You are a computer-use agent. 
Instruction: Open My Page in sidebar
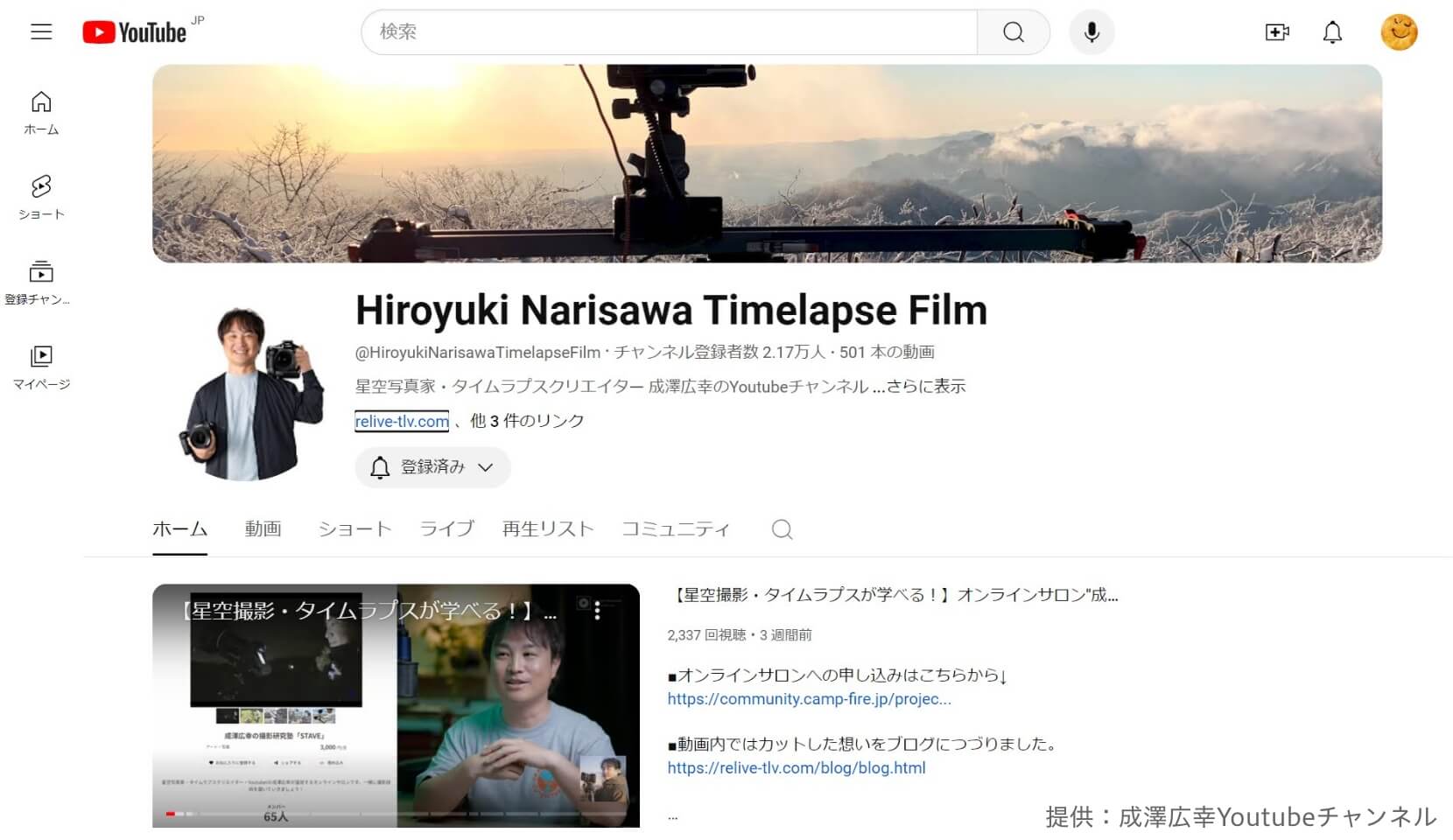pyautogui.click(x=41, y=367)
